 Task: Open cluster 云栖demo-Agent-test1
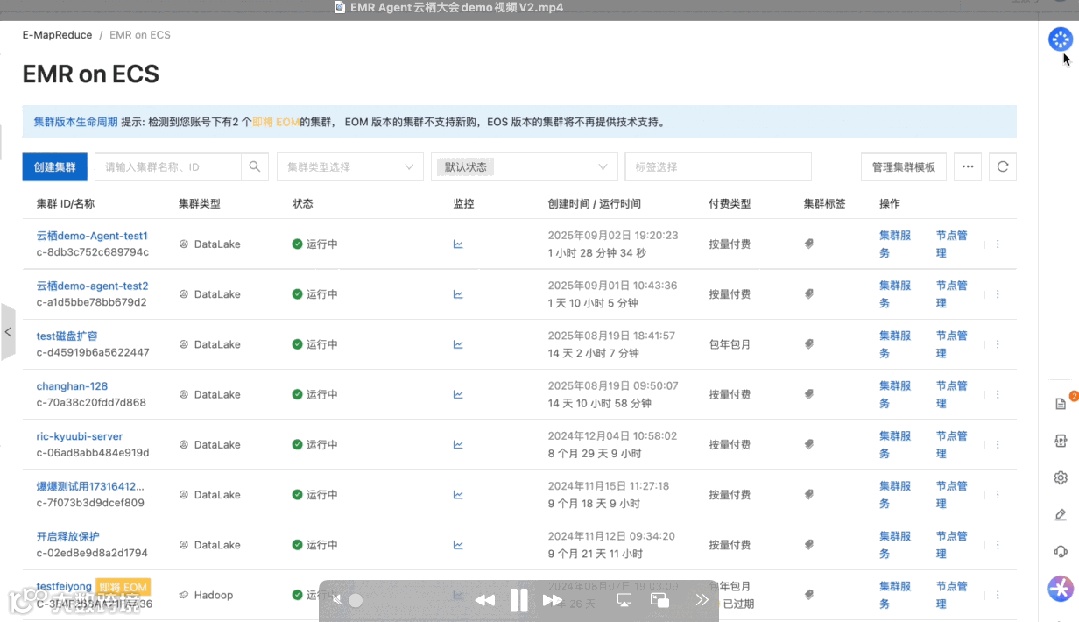[x=92, y=235]
